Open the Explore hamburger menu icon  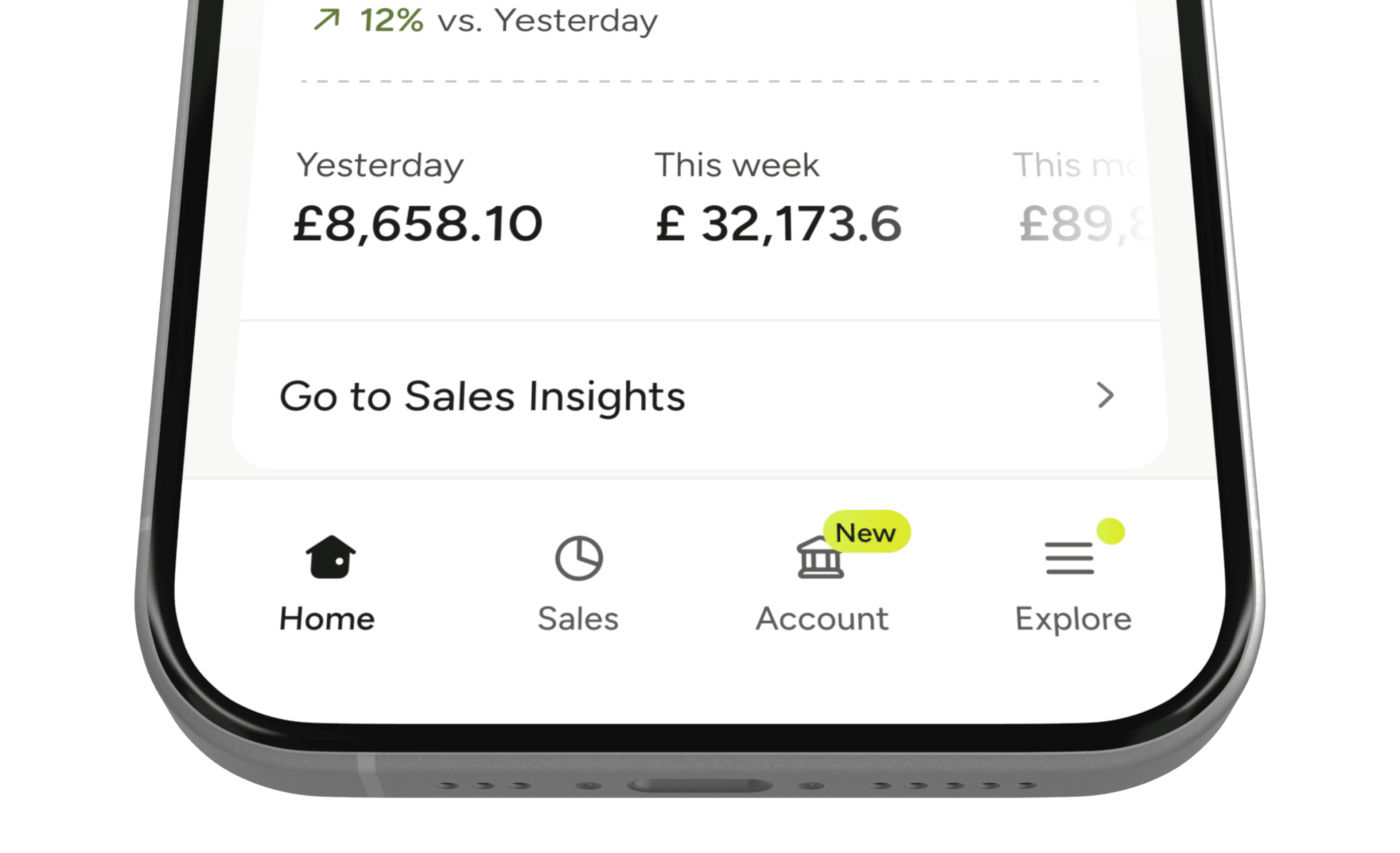(1069, 558)
